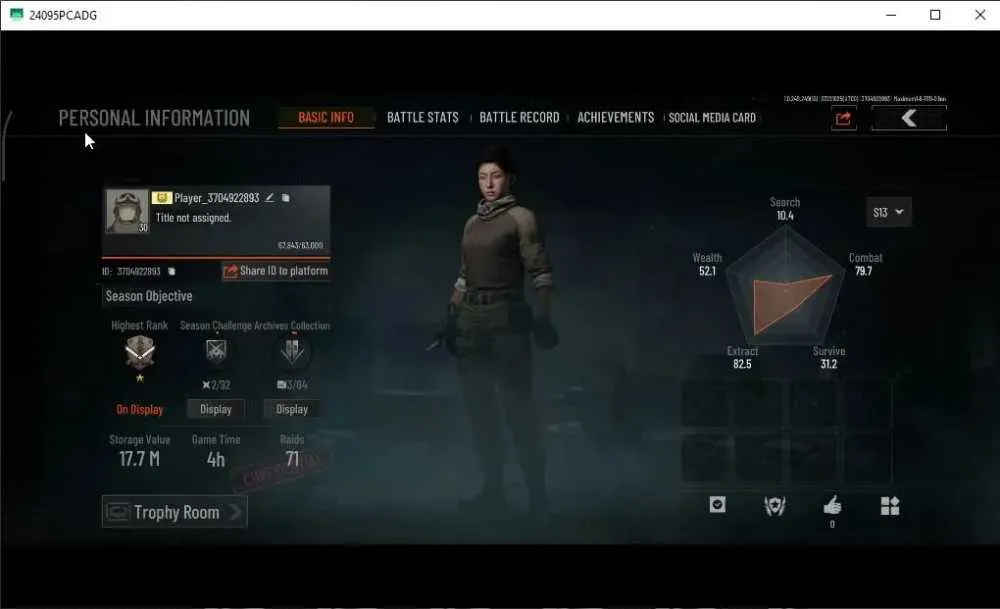This screenshot has width=1000, height=609.
Task: Click the Storage Value 17.7 M figure
Action: [140, 459]
